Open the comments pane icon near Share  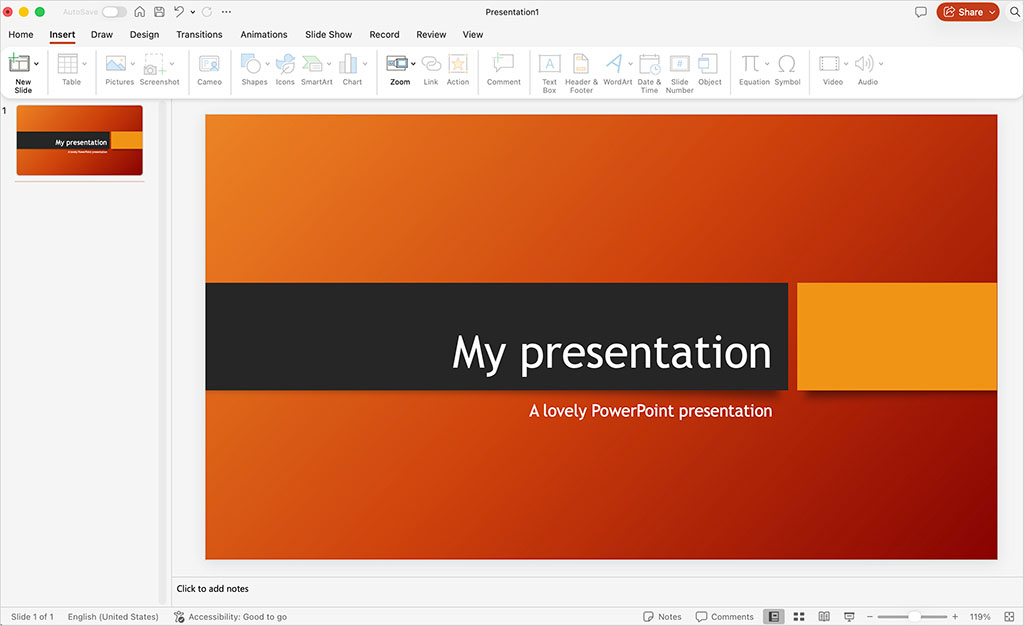tap(921, 12)
